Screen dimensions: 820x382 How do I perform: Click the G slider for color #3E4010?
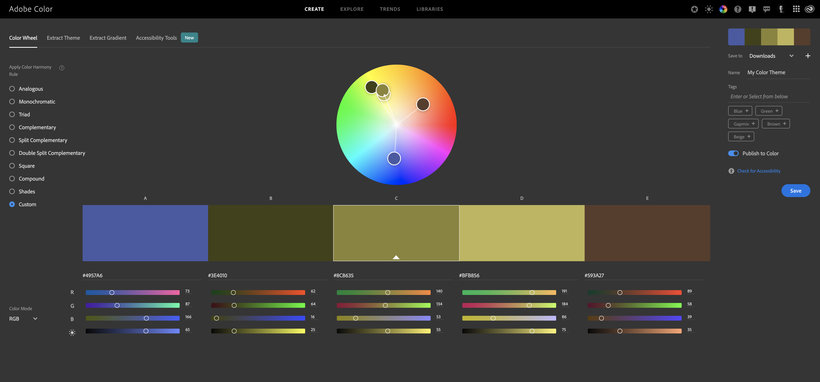click(x=258, y=305)
